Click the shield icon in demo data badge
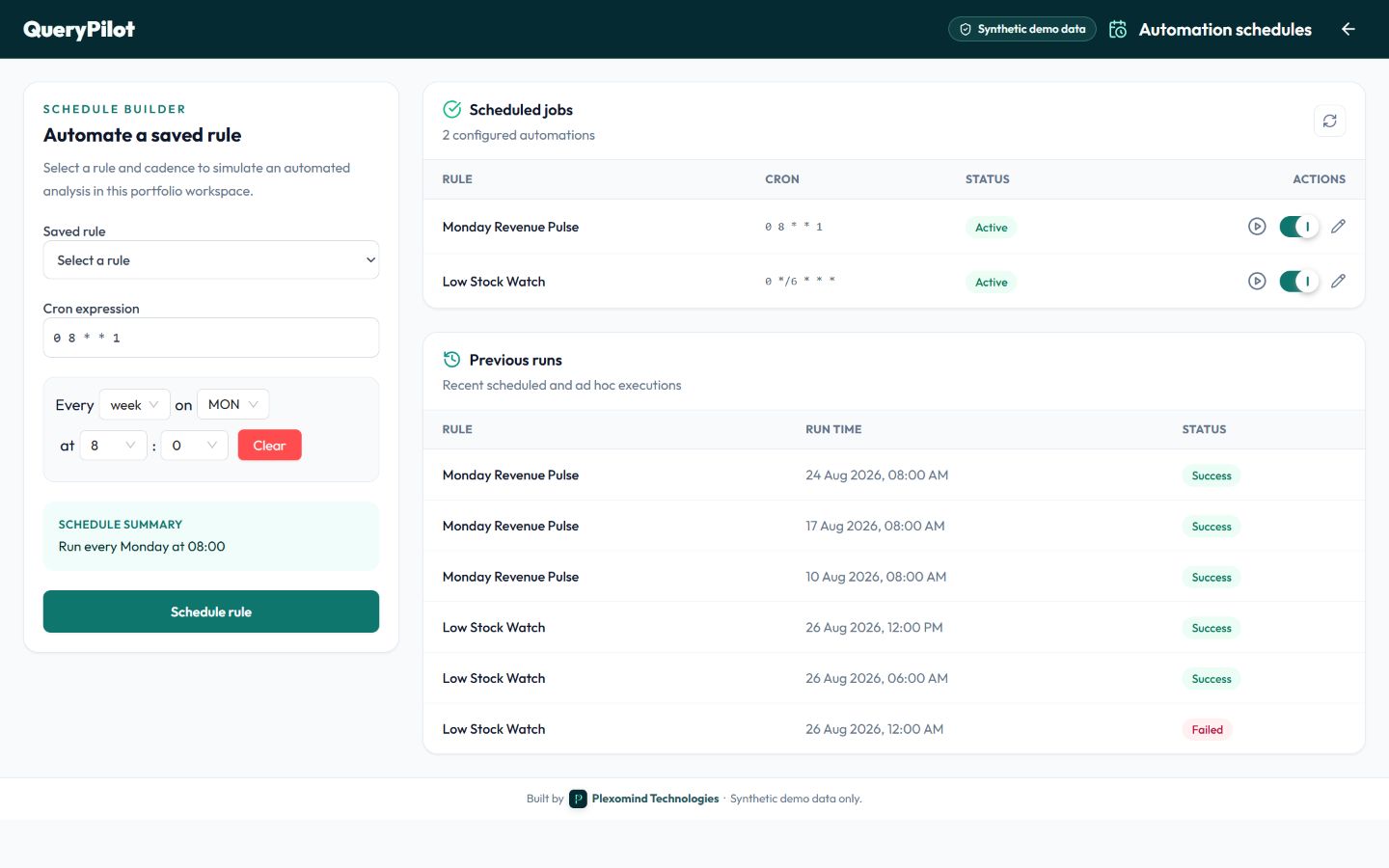1389x868 pixels. click(x=965, y=30)
